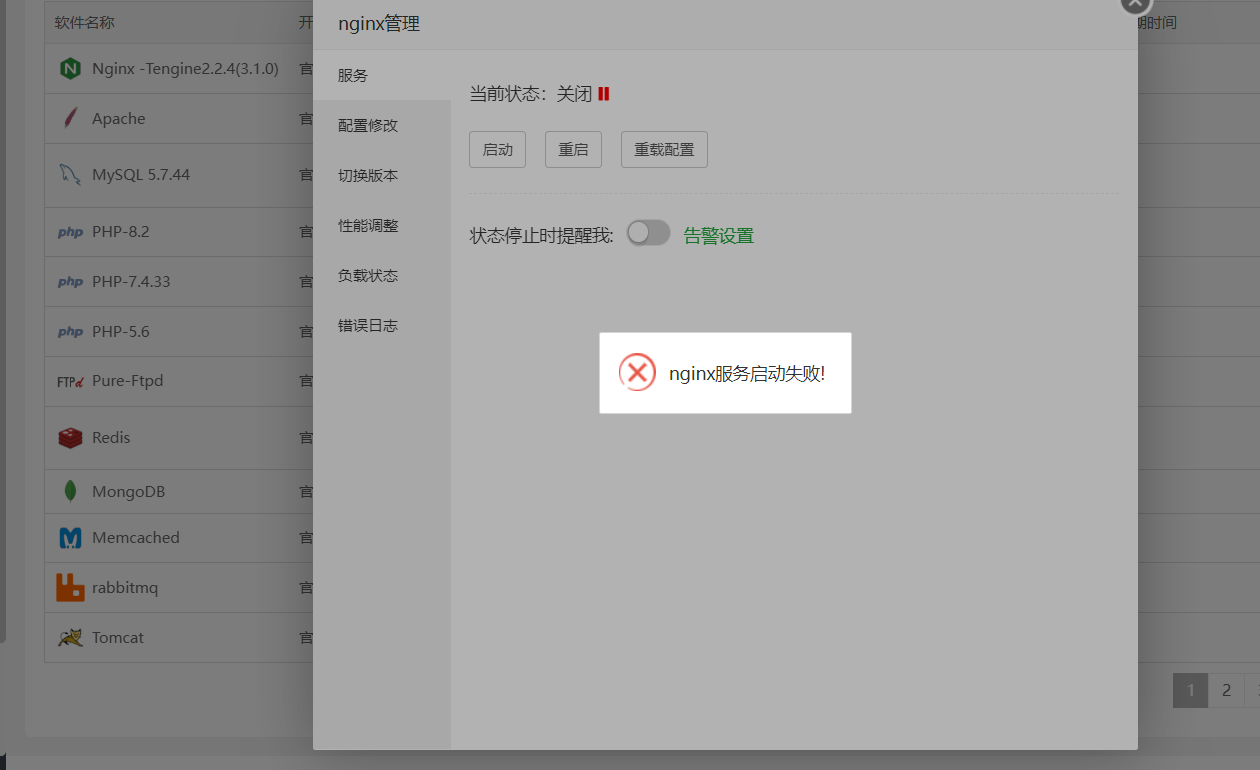Click the rabbitmq name text

(x=125, y=587)
